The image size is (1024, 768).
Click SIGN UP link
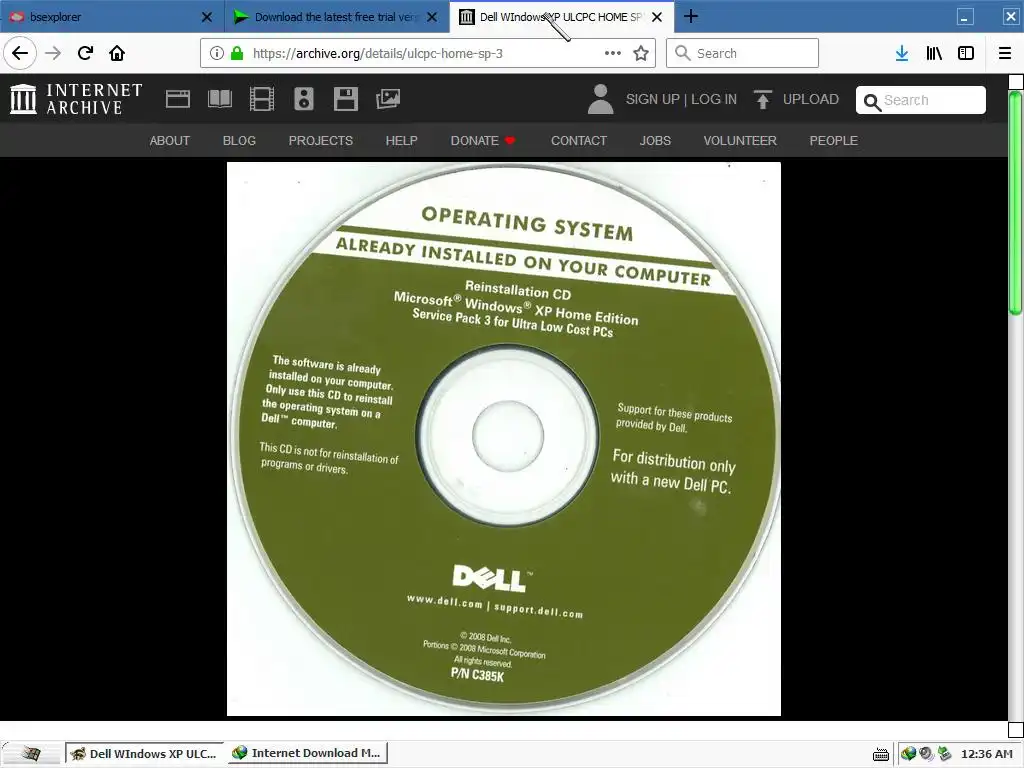click(x=652, y=99)
